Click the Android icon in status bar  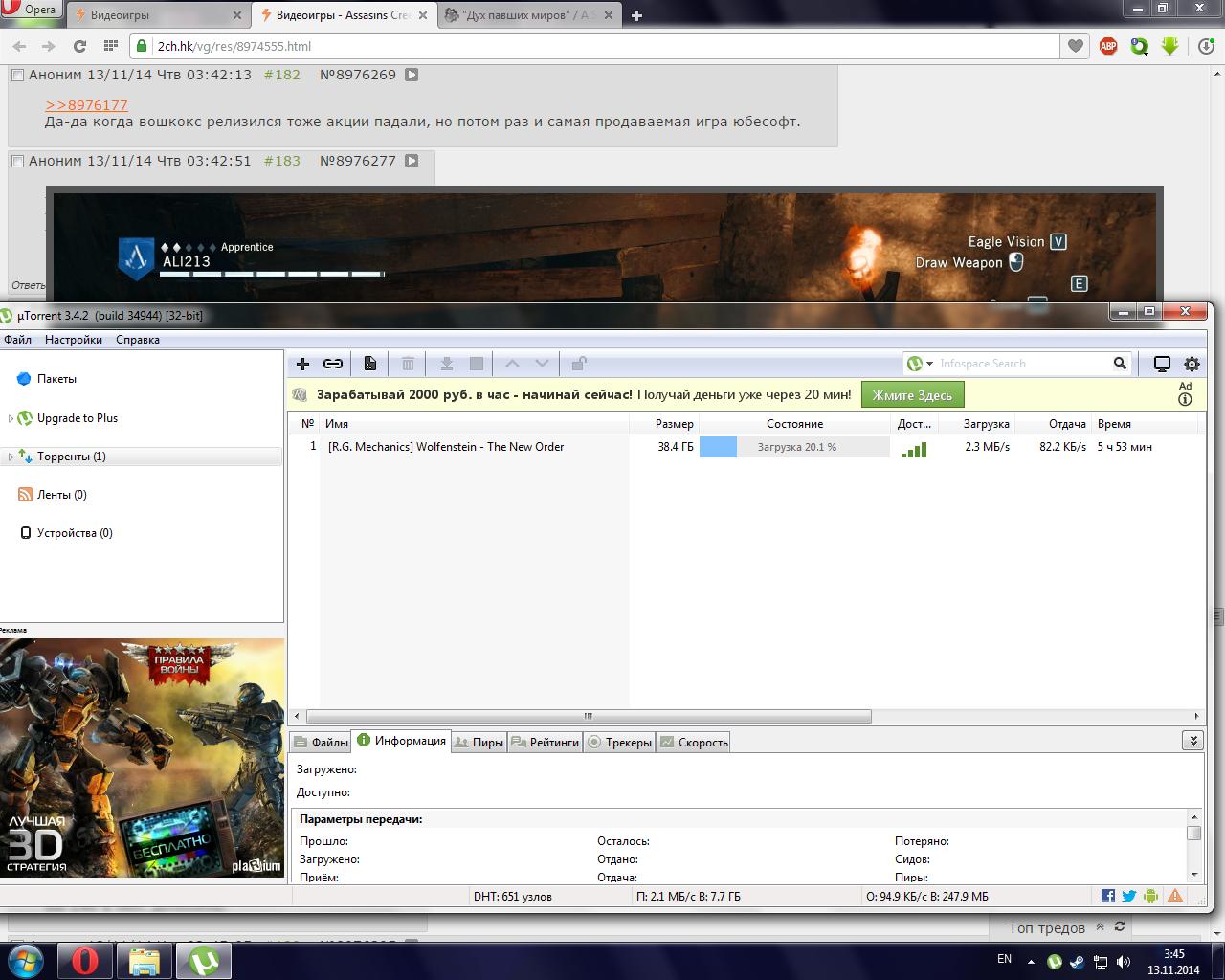click(1150, 897)
